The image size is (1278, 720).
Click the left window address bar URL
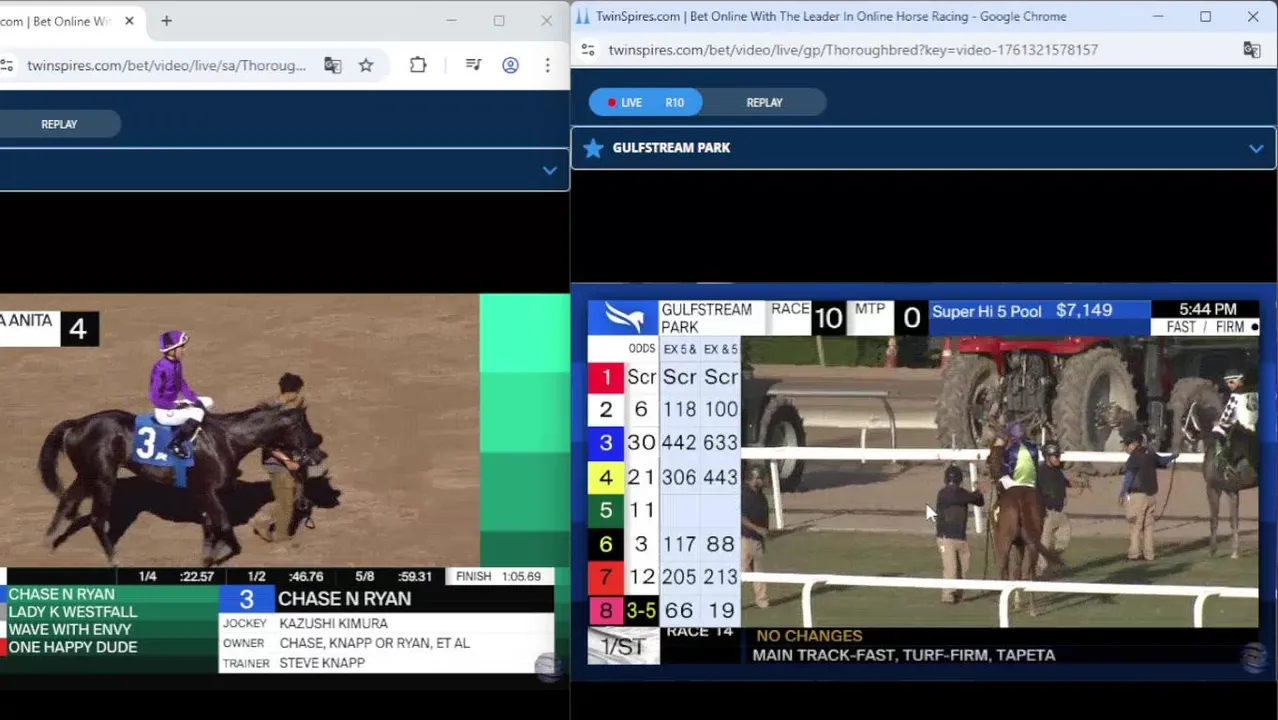tap(166, 65)
